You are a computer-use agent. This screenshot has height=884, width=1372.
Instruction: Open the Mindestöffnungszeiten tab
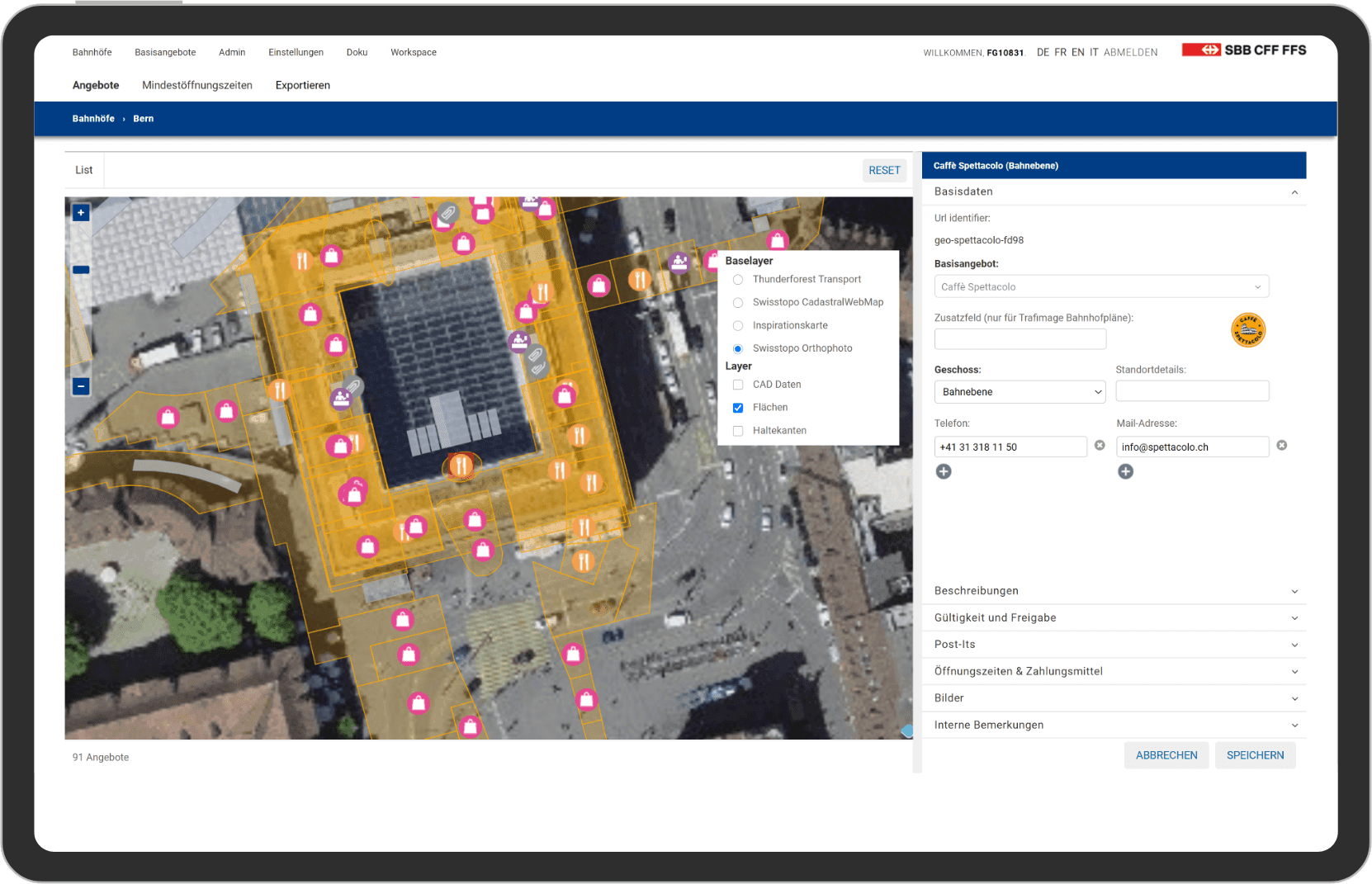197,85
